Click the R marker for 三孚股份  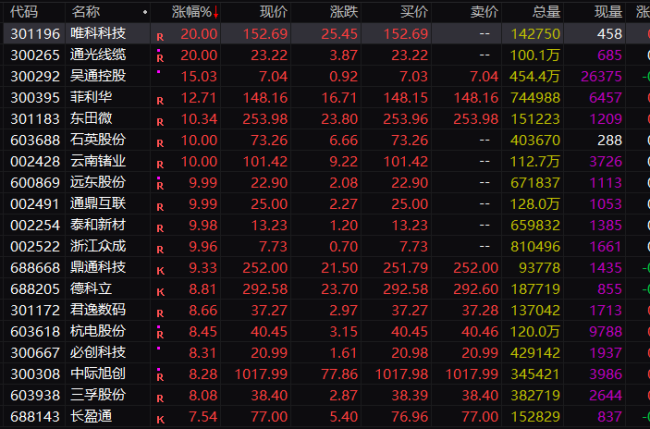coord(160,399)
